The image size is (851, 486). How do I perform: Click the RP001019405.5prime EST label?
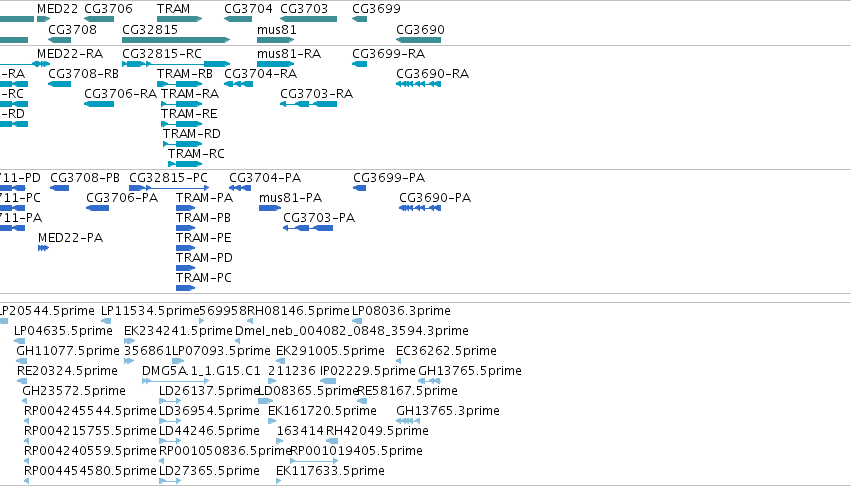click(x=357, y=451)
